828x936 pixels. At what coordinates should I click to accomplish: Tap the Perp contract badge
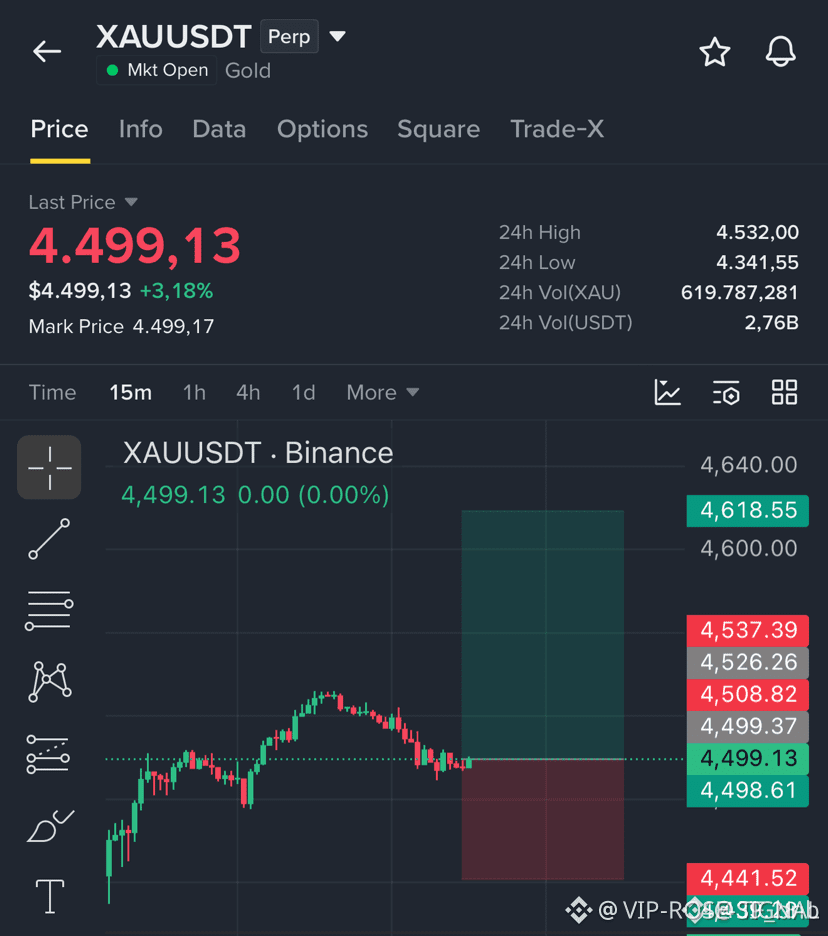[x=289, y=36]
